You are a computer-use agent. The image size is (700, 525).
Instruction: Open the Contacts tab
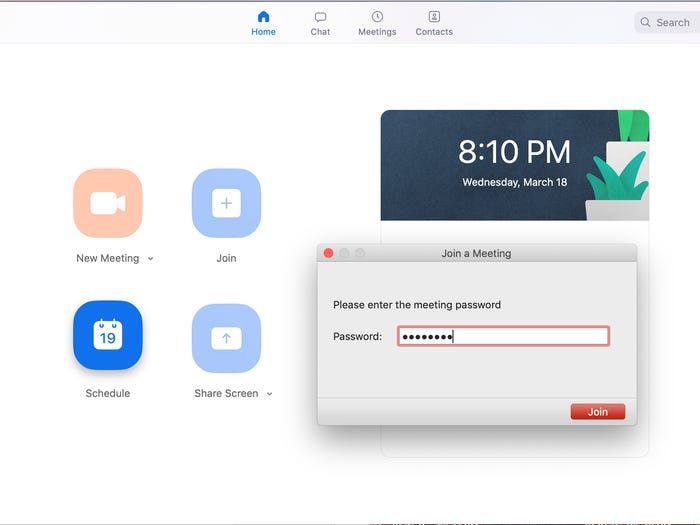(434, 24)
